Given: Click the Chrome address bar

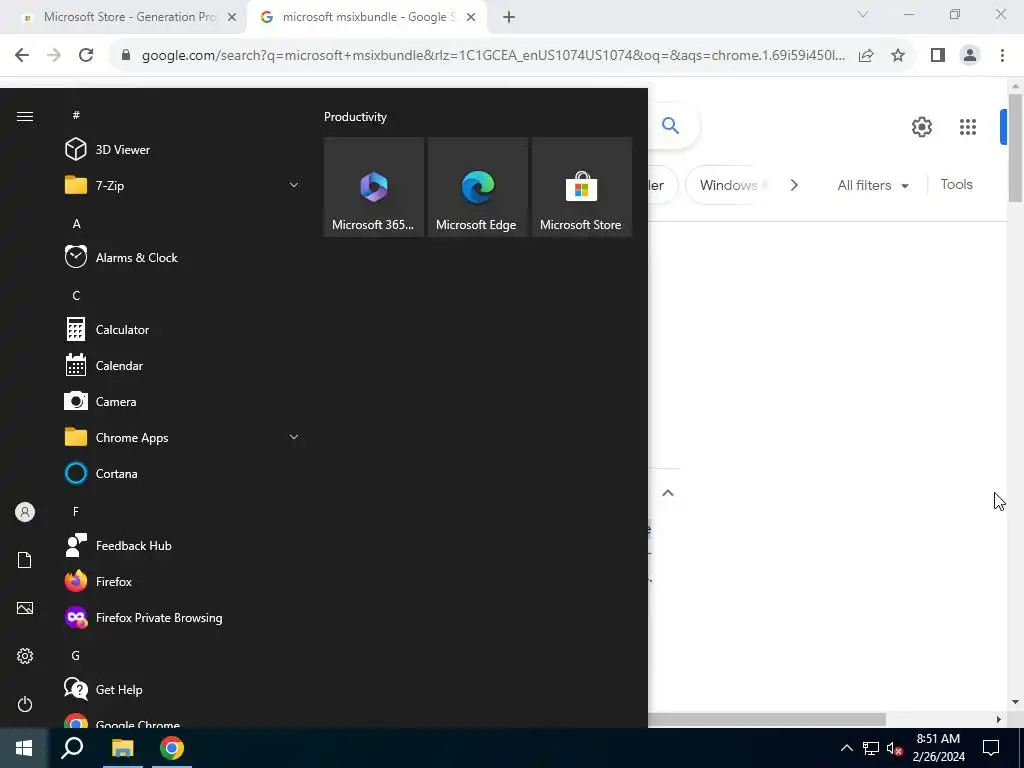Looking at the screenshot, I should coord(493,56).
